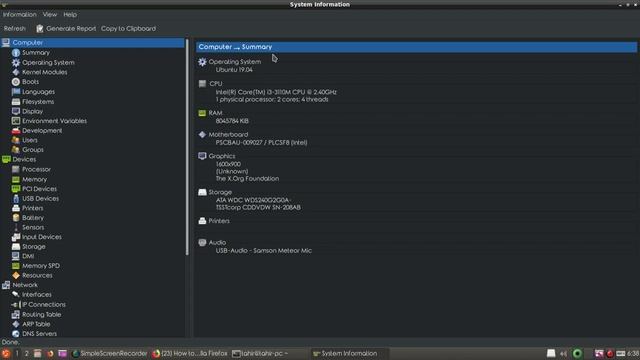Click the Kernel Modules icon in sidebar

[x=16, y=72]
